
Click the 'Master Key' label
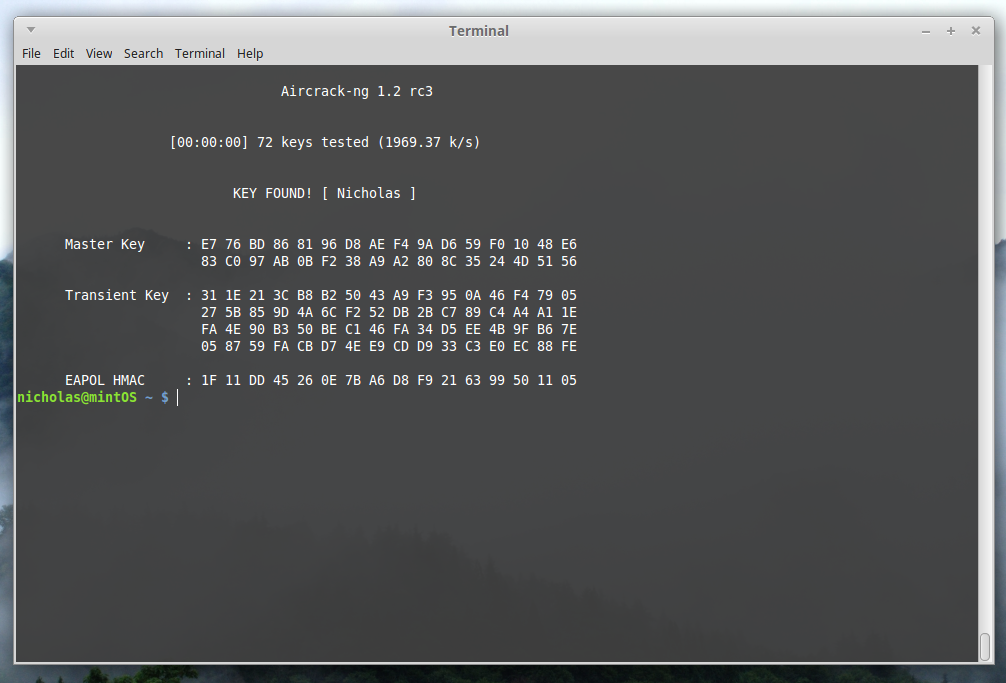105,244
